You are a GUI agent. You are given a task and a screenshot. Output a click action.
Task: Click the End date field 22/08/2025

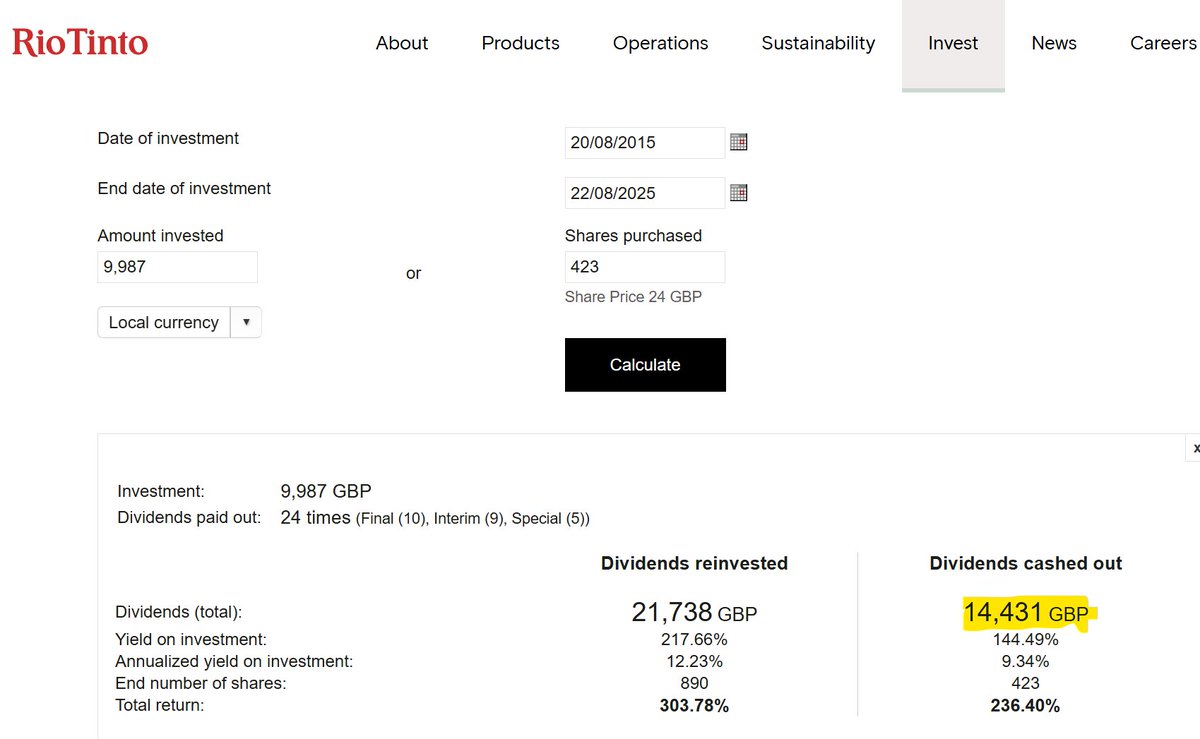click(645, 192)
